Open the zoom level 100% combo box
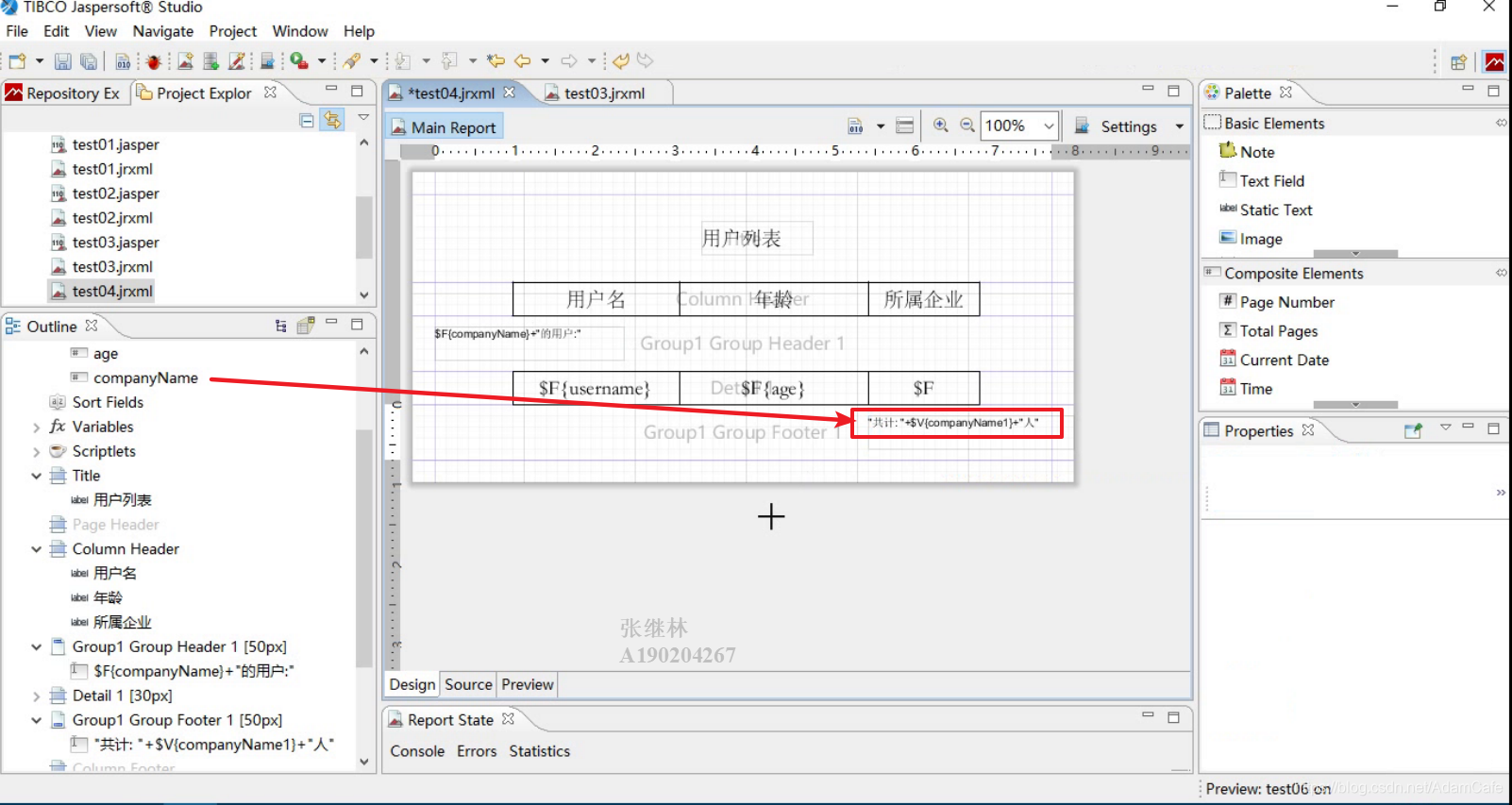This screenshot has width=1512, height=805. (1019, 126)
